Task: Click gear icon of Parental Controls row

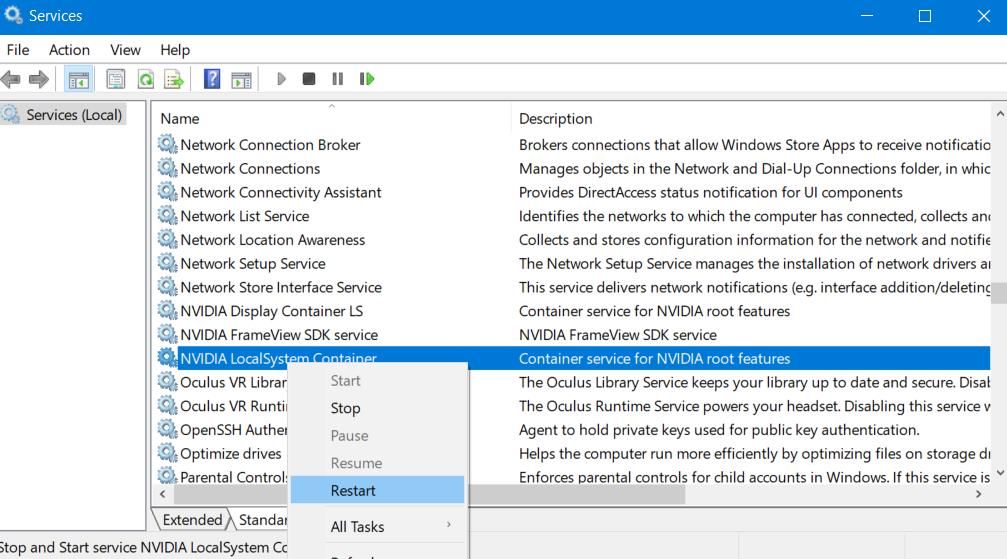Action: click(x=168, y=476)
